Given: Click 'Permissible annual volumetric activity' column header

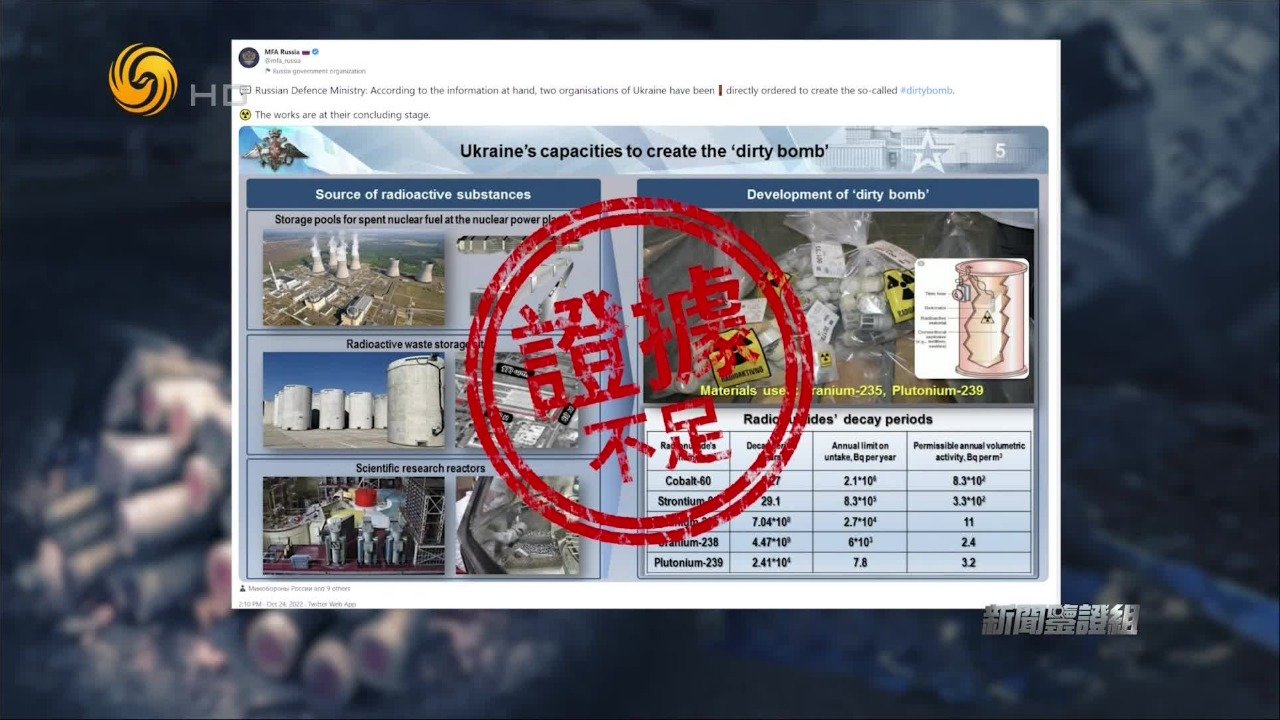Looking at the screenshot, I should coord(969,451).
